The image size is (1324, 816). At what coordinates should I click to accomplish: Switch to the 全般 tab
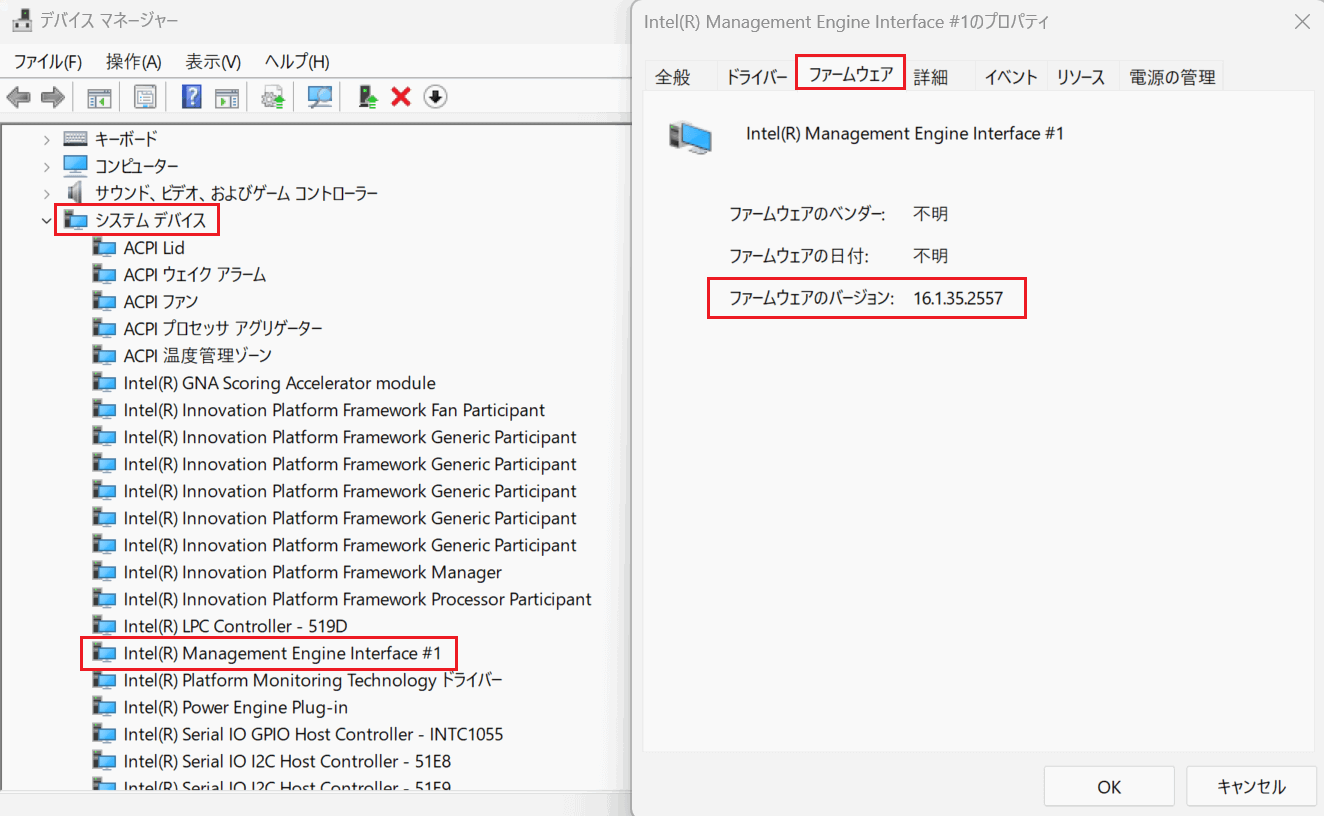[x=673, y=77]
